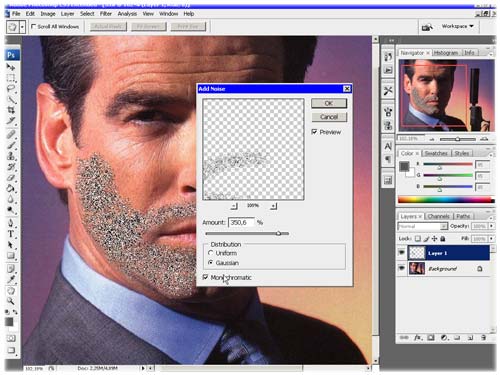This screenshot has width=500, height=375.
Task: Select the Zoom tool in the toolbox
Action: coord(11,301)
